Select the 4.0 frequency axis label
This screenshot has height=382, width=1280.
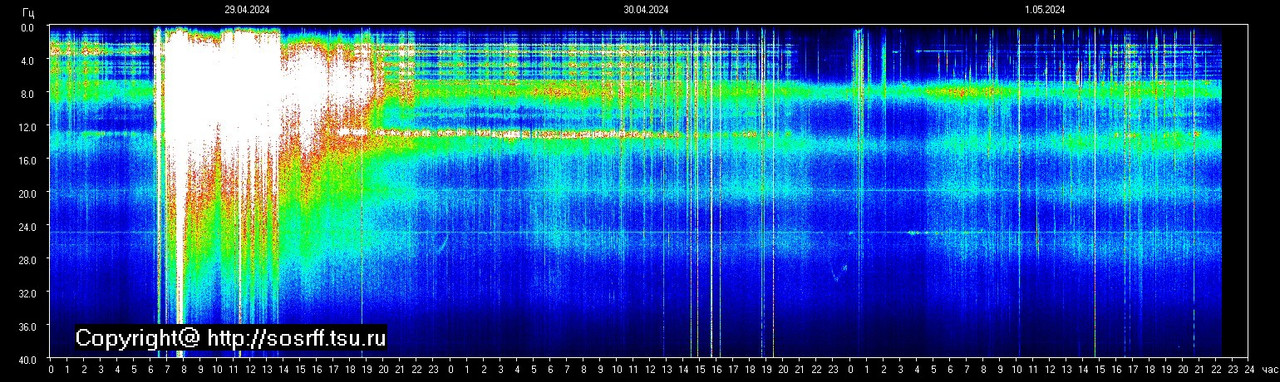point(27,61)
